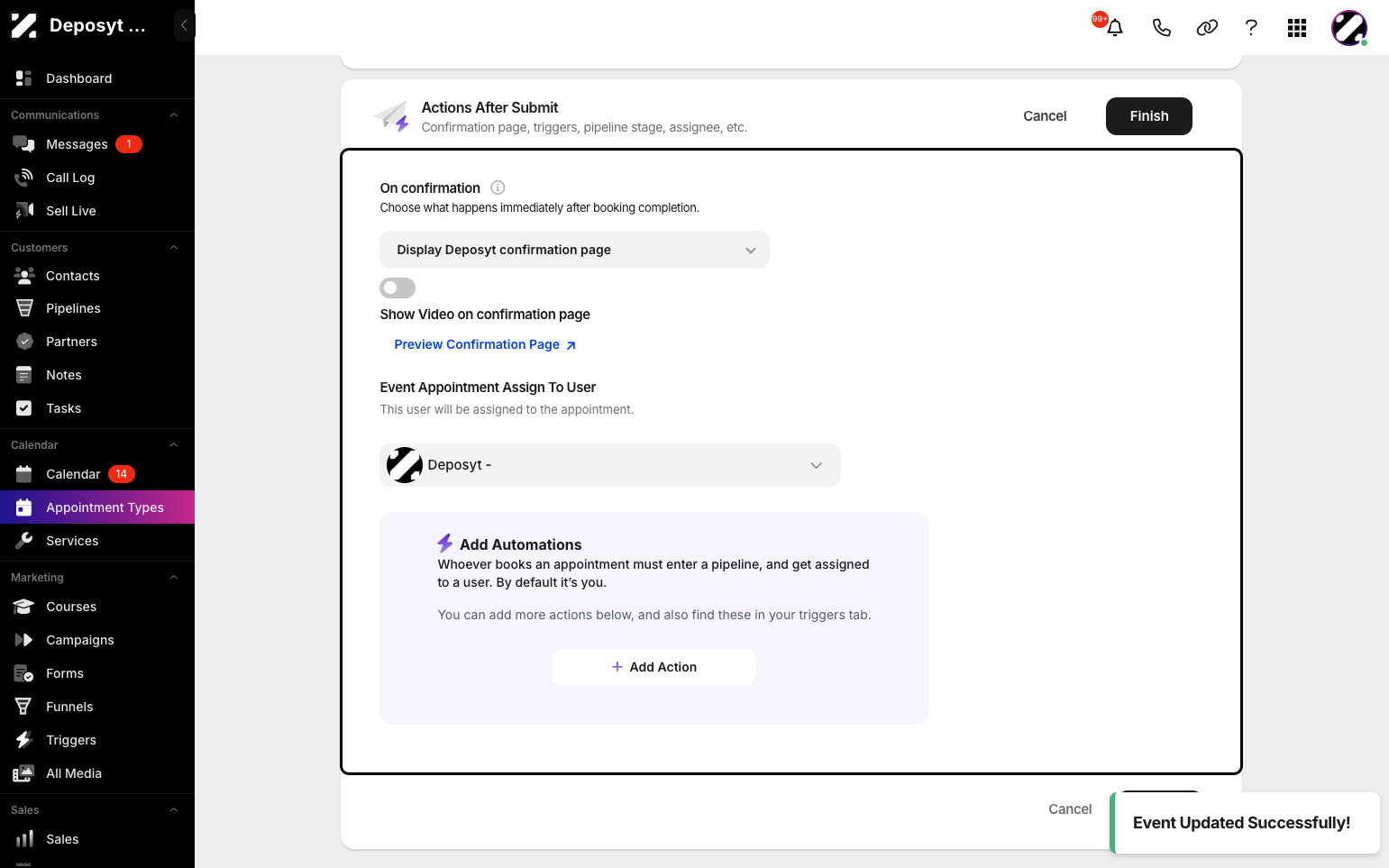Click the Services wrench icon
The image size is (1389, 868).
pyautogui.click(x=24, y=541)
